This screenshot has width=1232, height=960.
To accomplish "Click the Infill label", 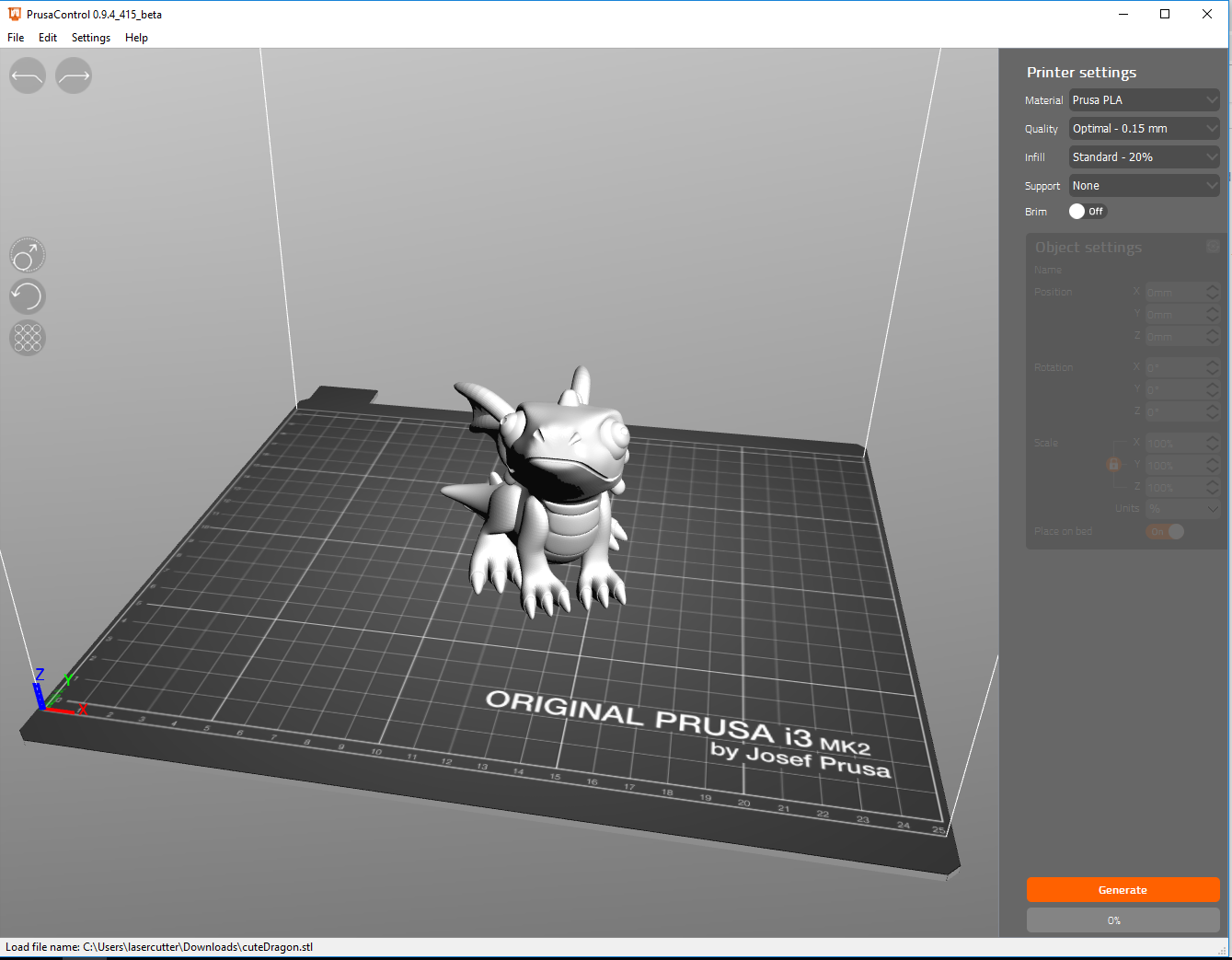I will 1035,157.
